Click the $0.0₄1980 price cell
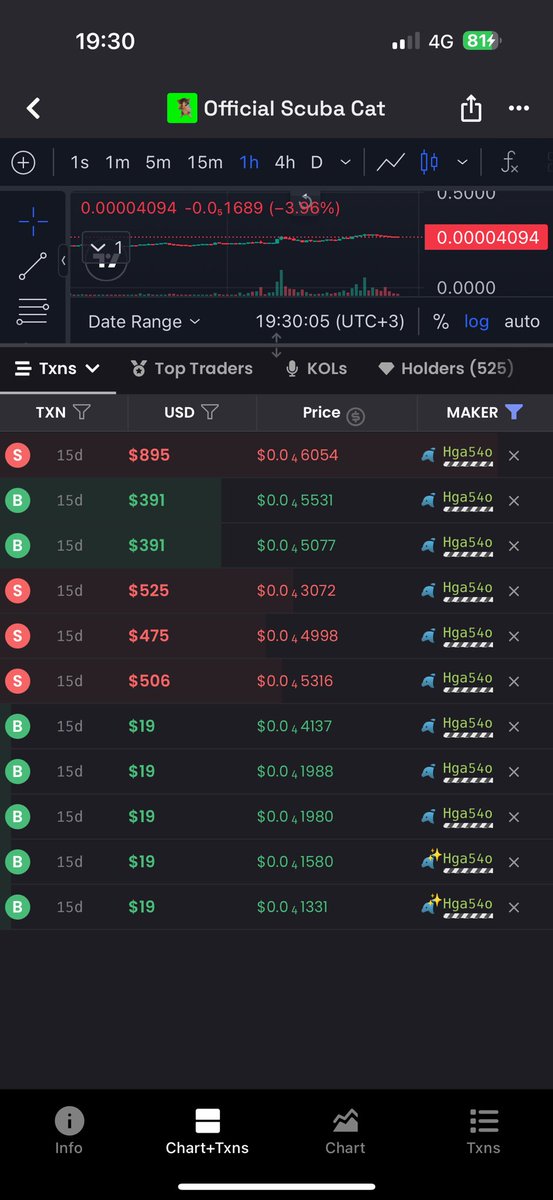This screenshot has height=1200, width=553. coord(295,817)
